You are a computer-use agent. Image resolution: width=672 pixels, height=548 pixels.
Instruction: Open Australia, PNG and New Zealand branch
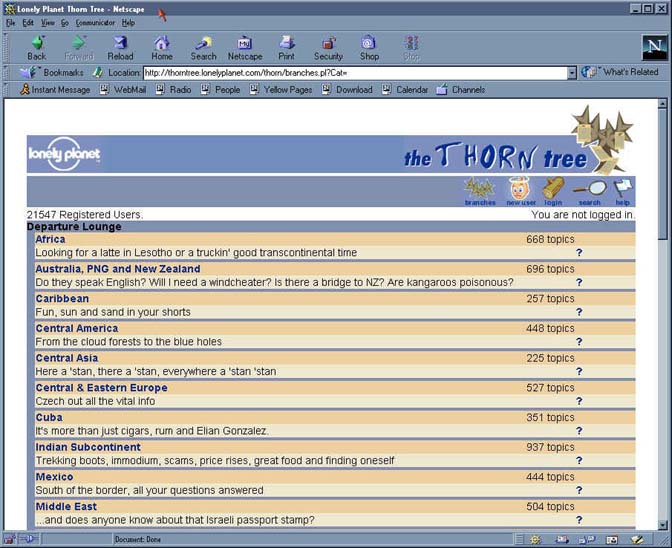117,269
